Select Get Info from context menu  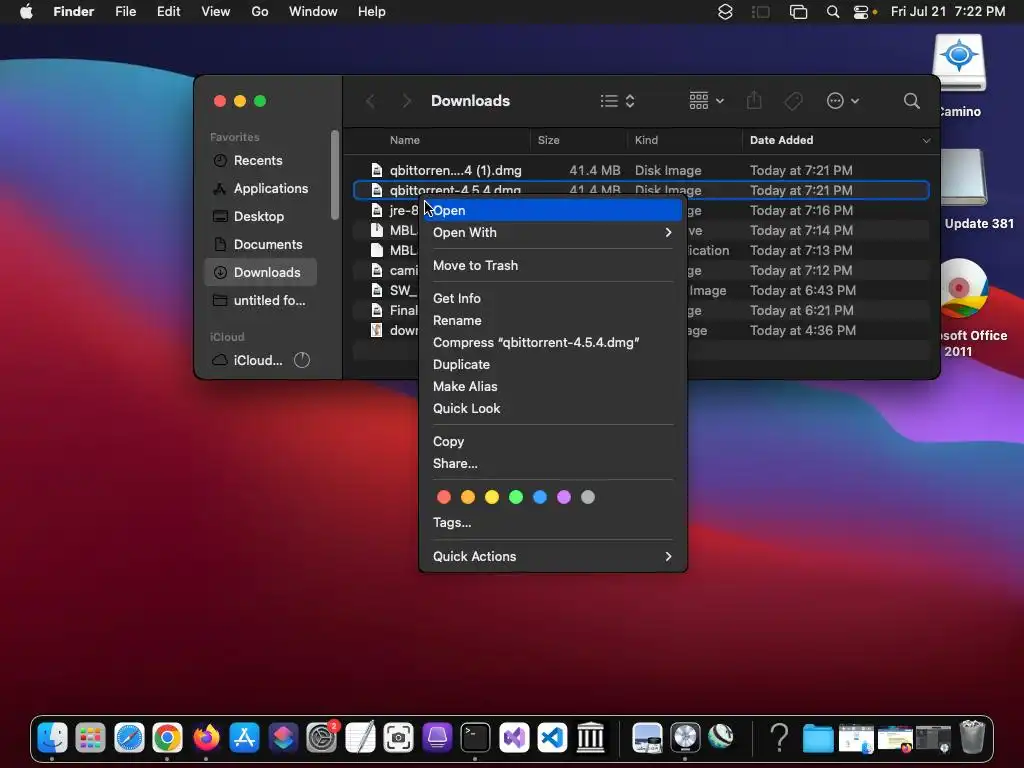tap(552, 298)
